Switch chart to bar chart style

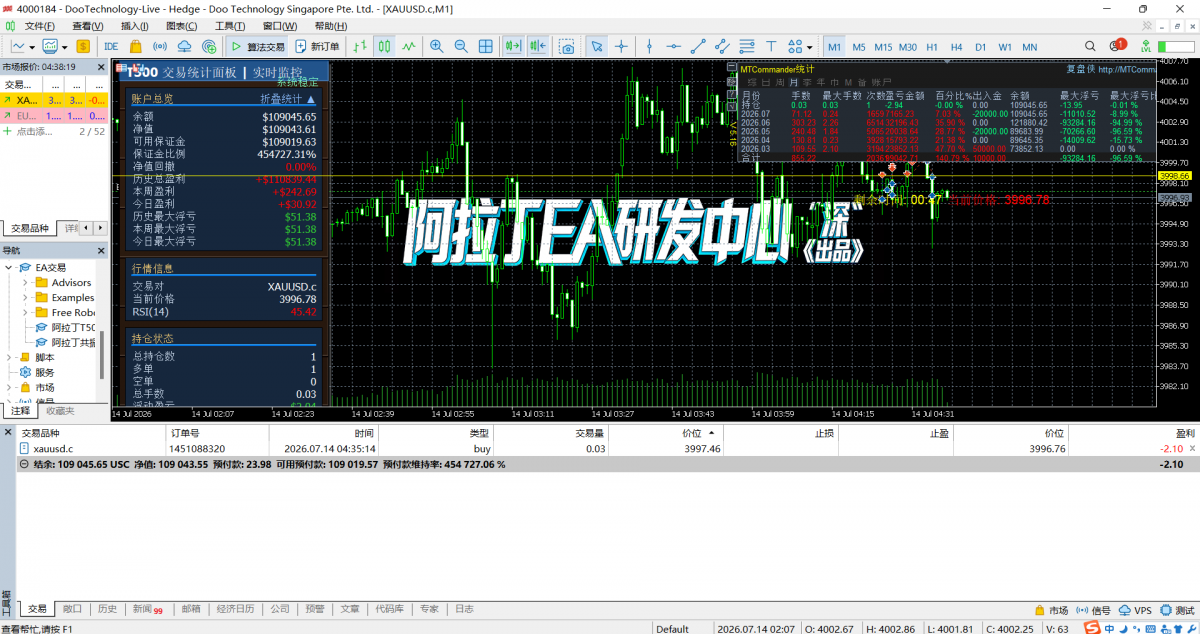tap(360, 46)
